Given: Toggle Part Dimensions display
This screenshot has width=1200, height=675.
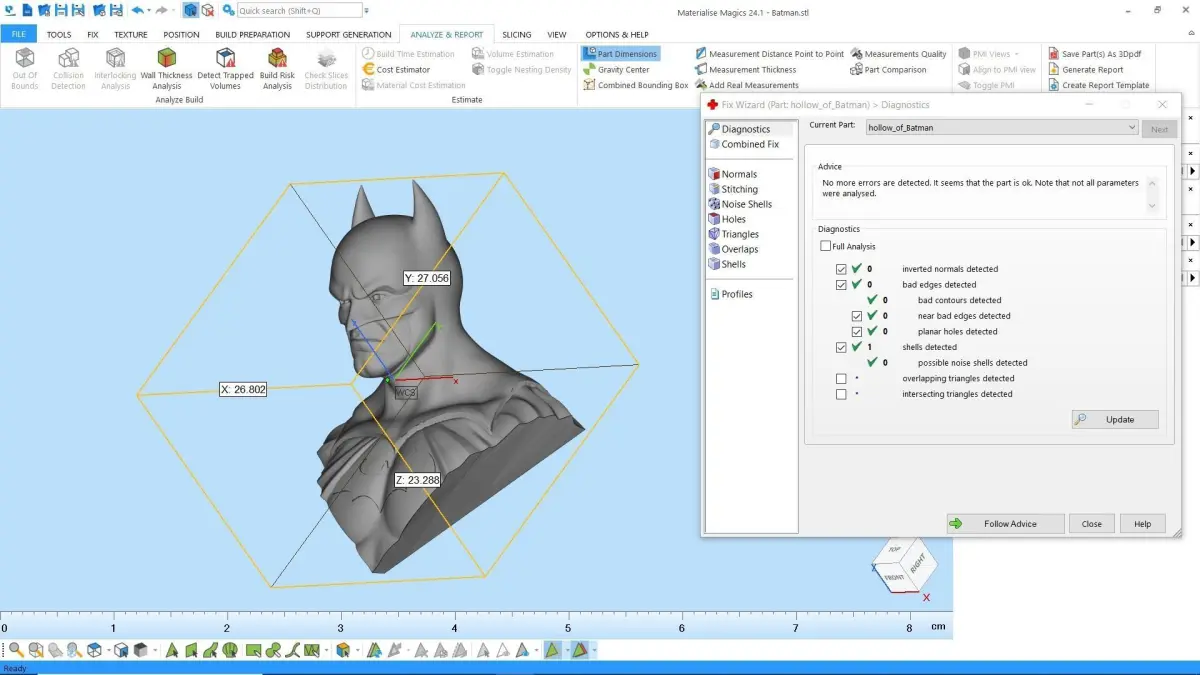Looking at the screenshot, I should [x=620, y=54].
